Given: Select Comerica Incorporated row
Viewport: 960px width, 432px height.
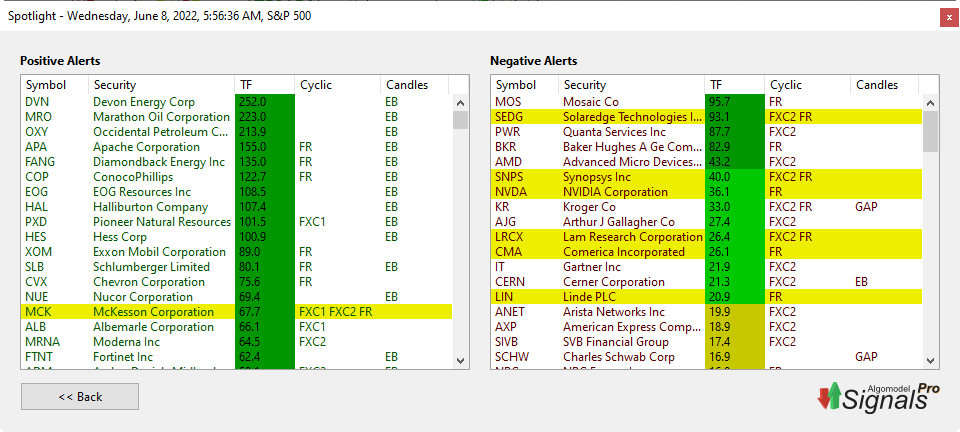Looking at the screenshot, I should point(707,251).
